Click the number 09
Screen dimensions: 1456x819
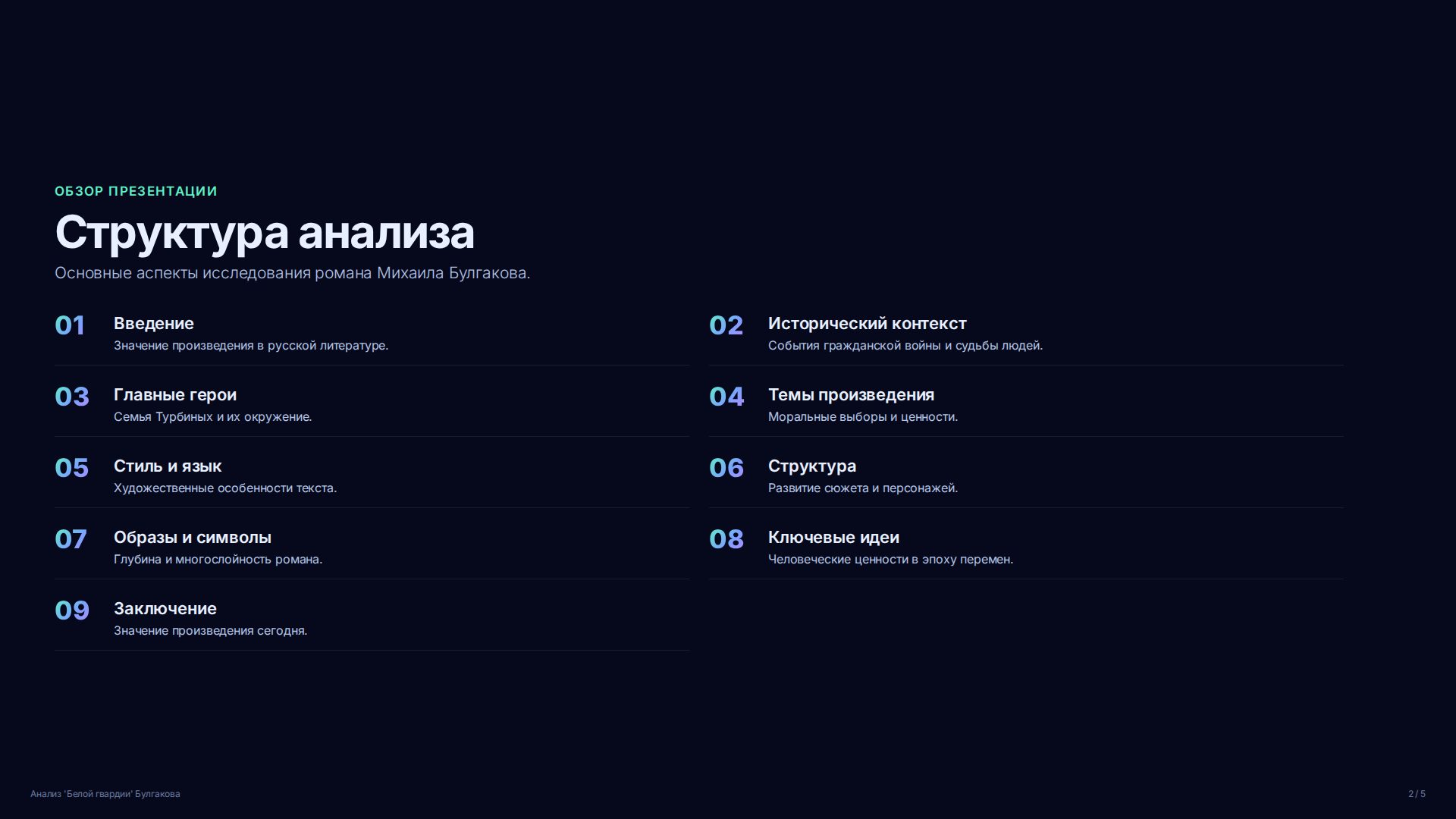pyautogui.click(x=72, y=610)
